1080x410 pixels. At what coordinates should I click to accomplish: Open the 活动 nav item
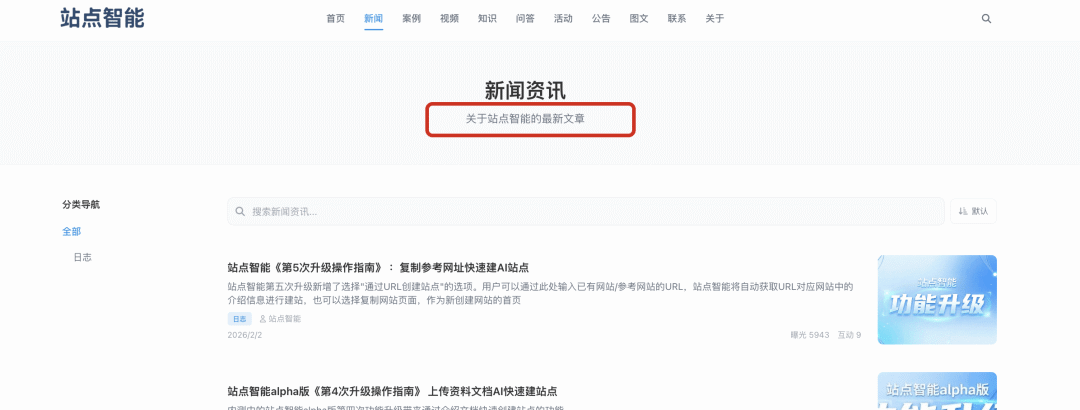click(563, 19)
